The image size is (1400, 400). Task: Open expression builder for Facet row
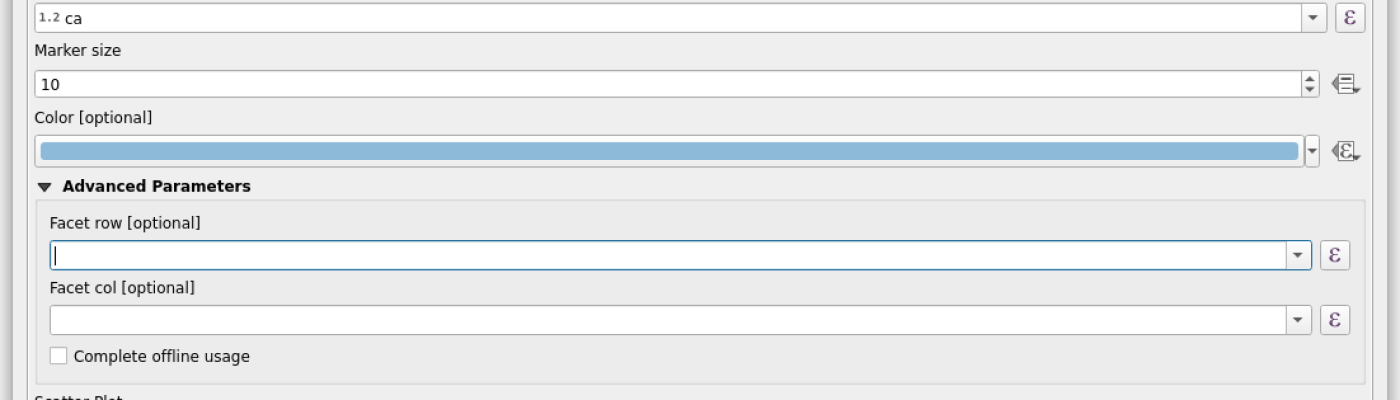1335,256
